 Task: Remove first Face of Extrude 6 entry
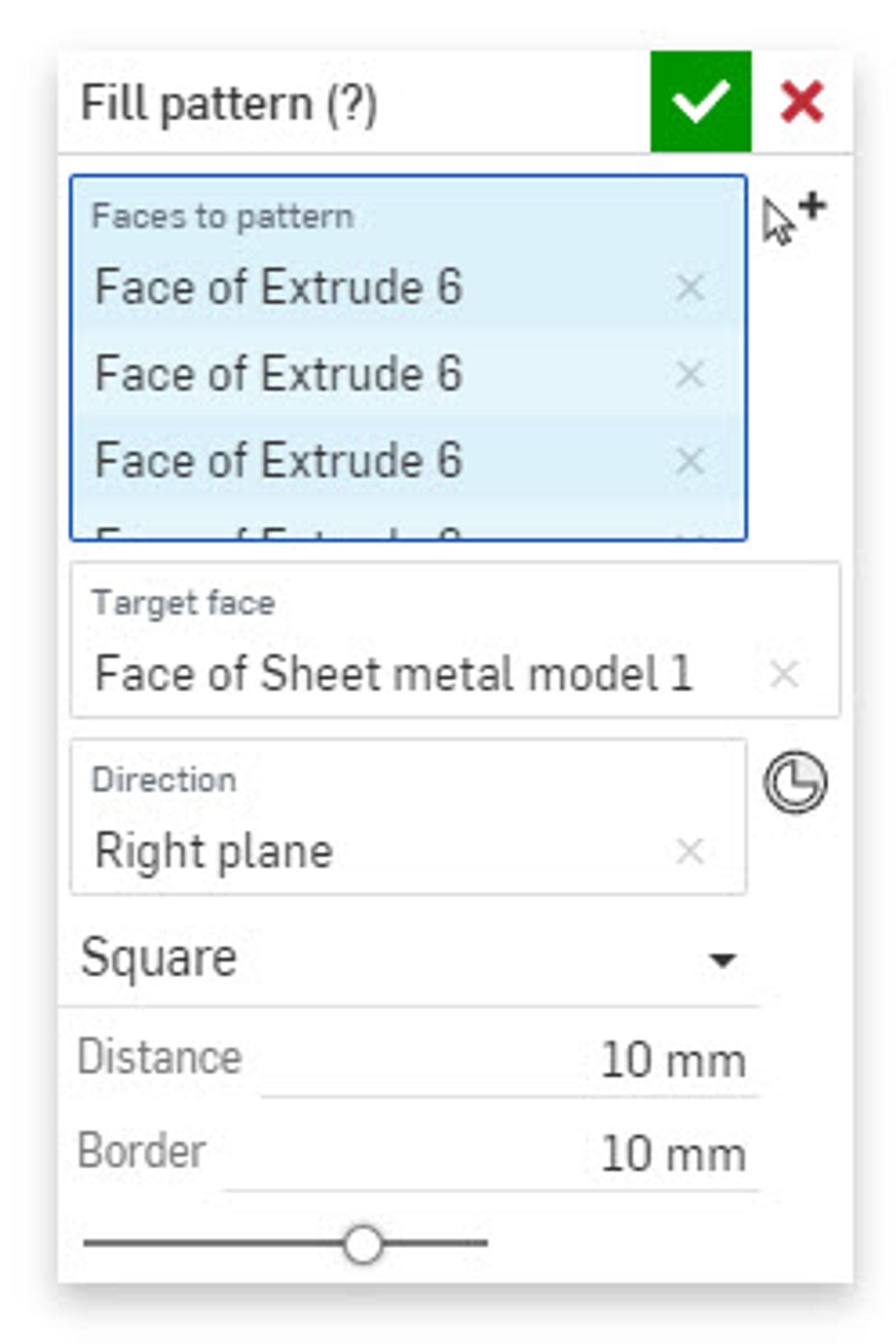pyautogui.click(x=690, y=287)
